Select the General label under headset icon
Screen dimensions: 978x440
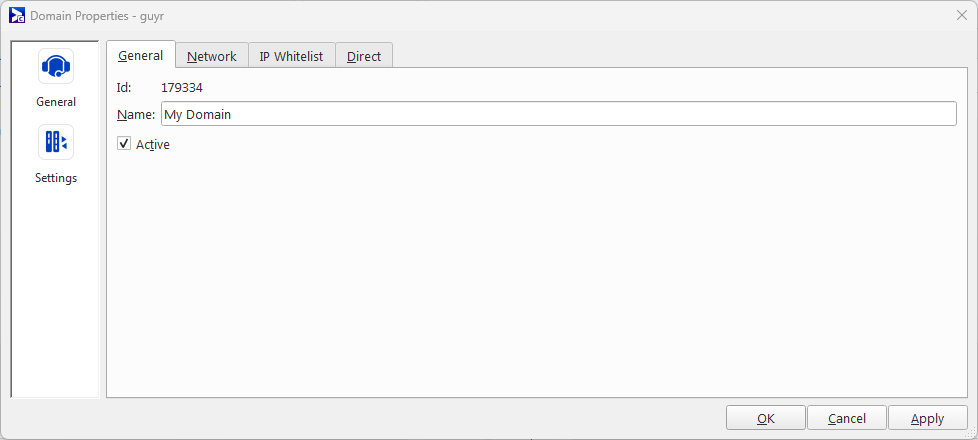pos(56,102)
